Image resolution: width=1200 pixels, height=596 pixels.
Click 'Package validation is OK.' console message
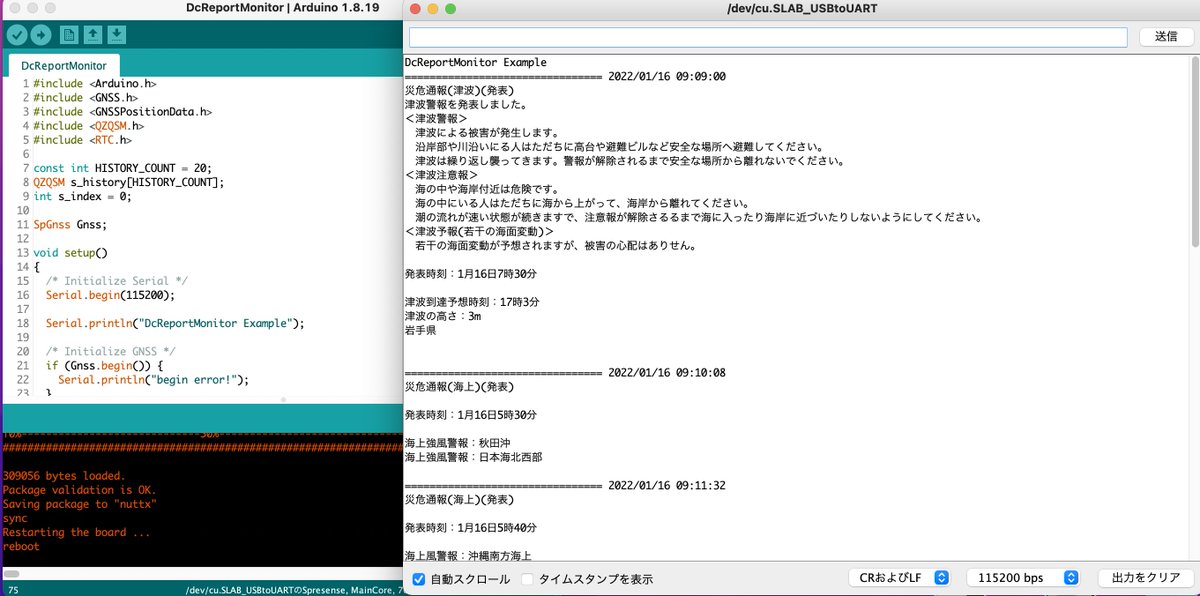click(80, 490)
